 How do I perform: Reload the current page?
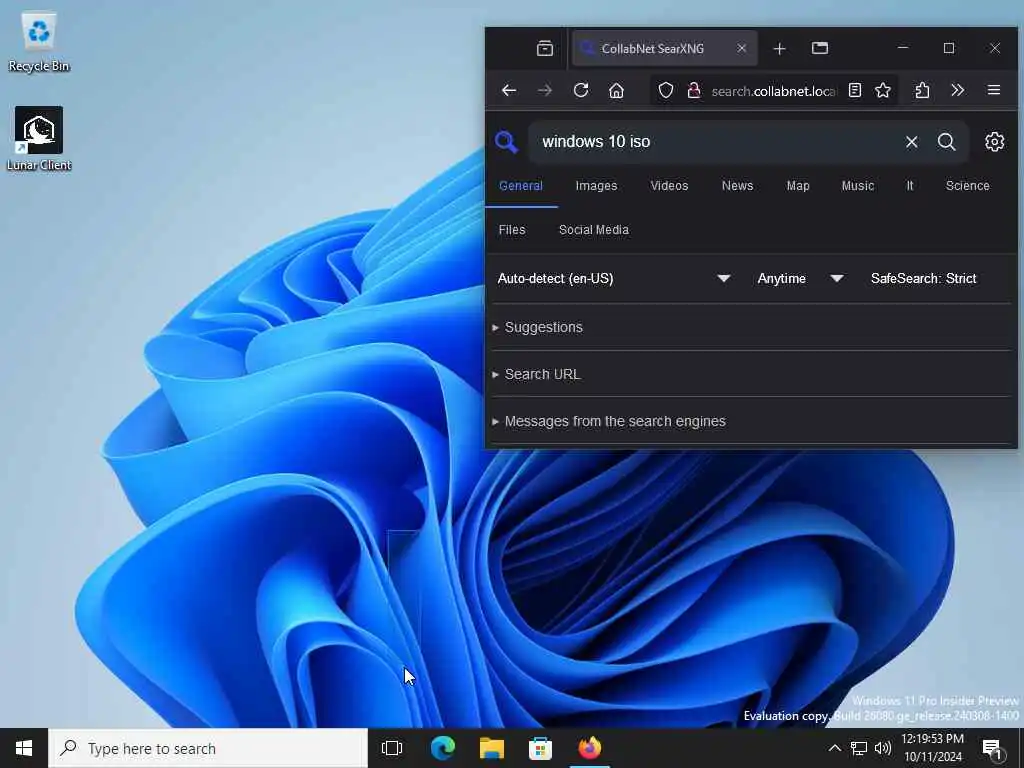coord(581,91)
